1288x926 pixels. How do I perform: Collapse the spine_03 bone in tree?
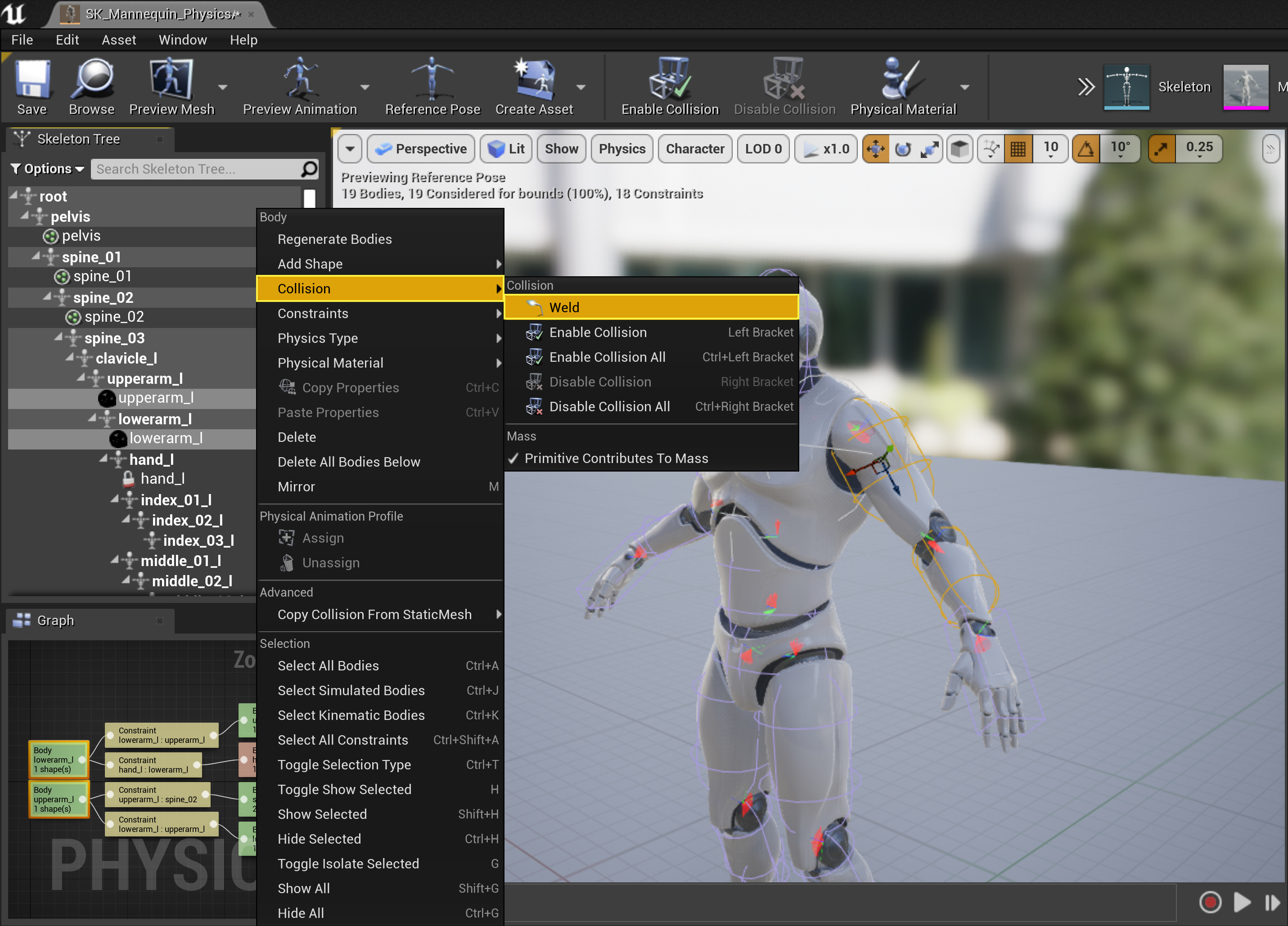59,338
